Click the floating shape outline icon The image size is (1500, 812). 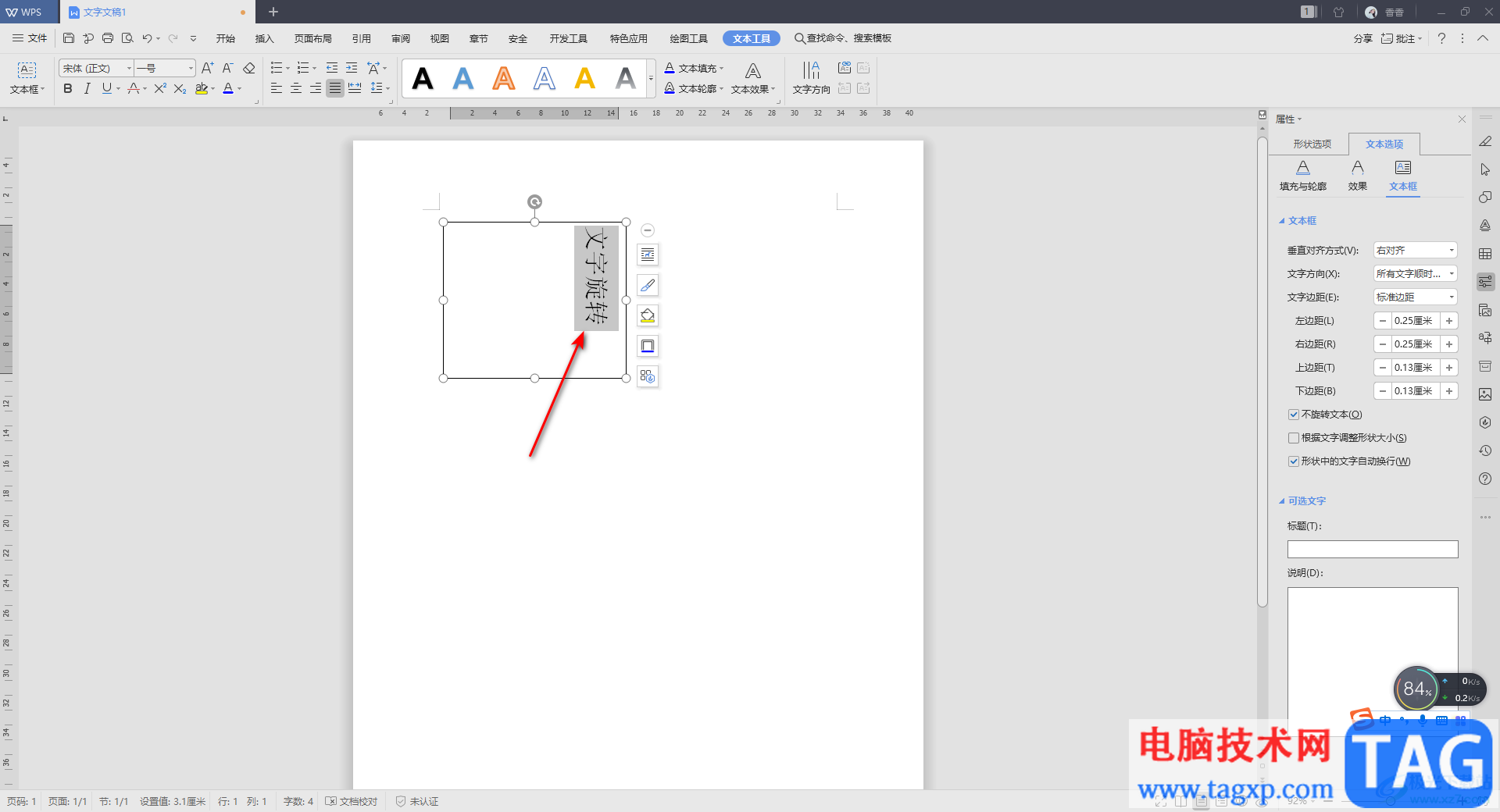pos(648,346)
